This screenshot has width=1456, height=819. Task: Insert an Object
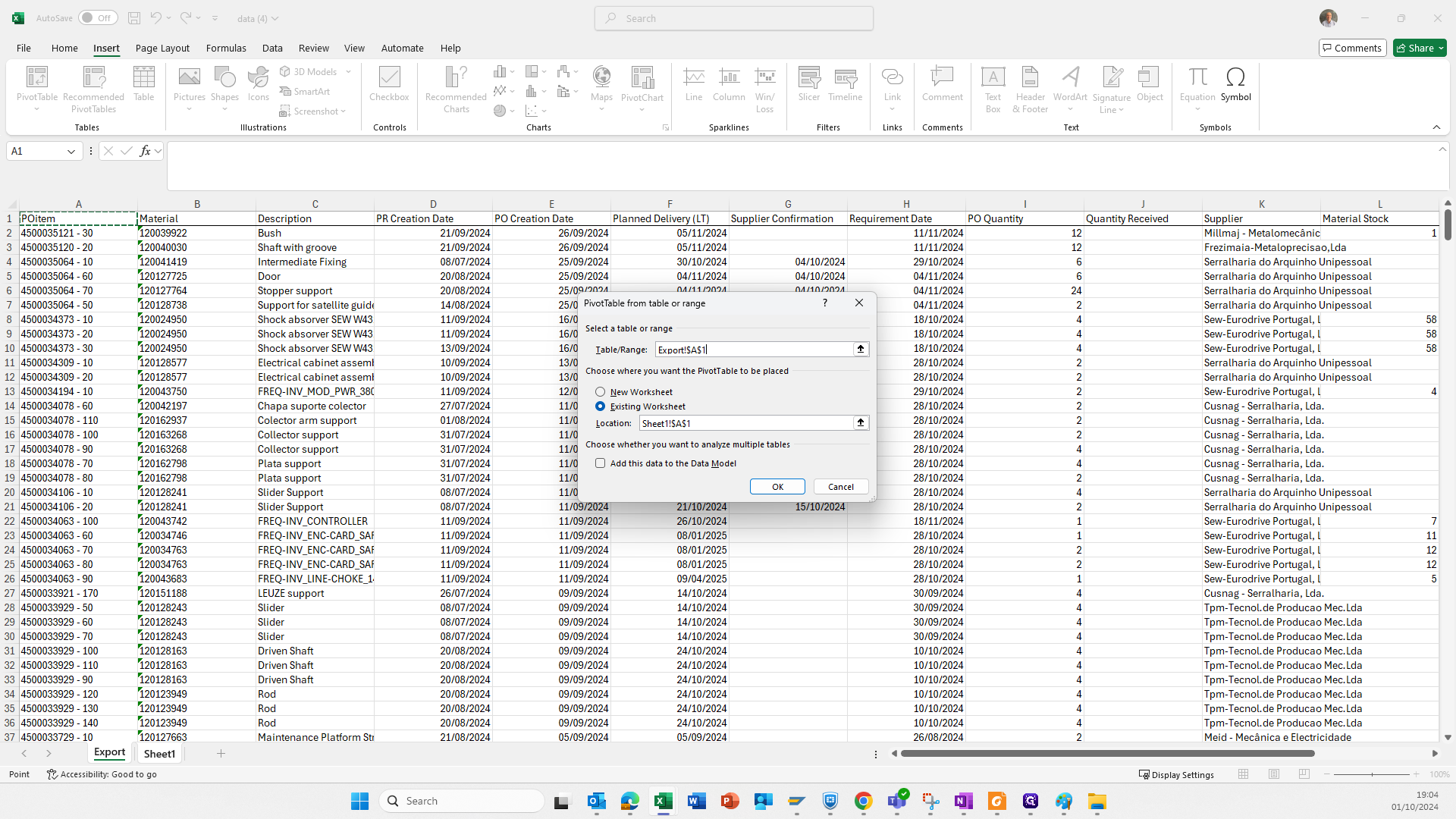tap(1150, 83)
